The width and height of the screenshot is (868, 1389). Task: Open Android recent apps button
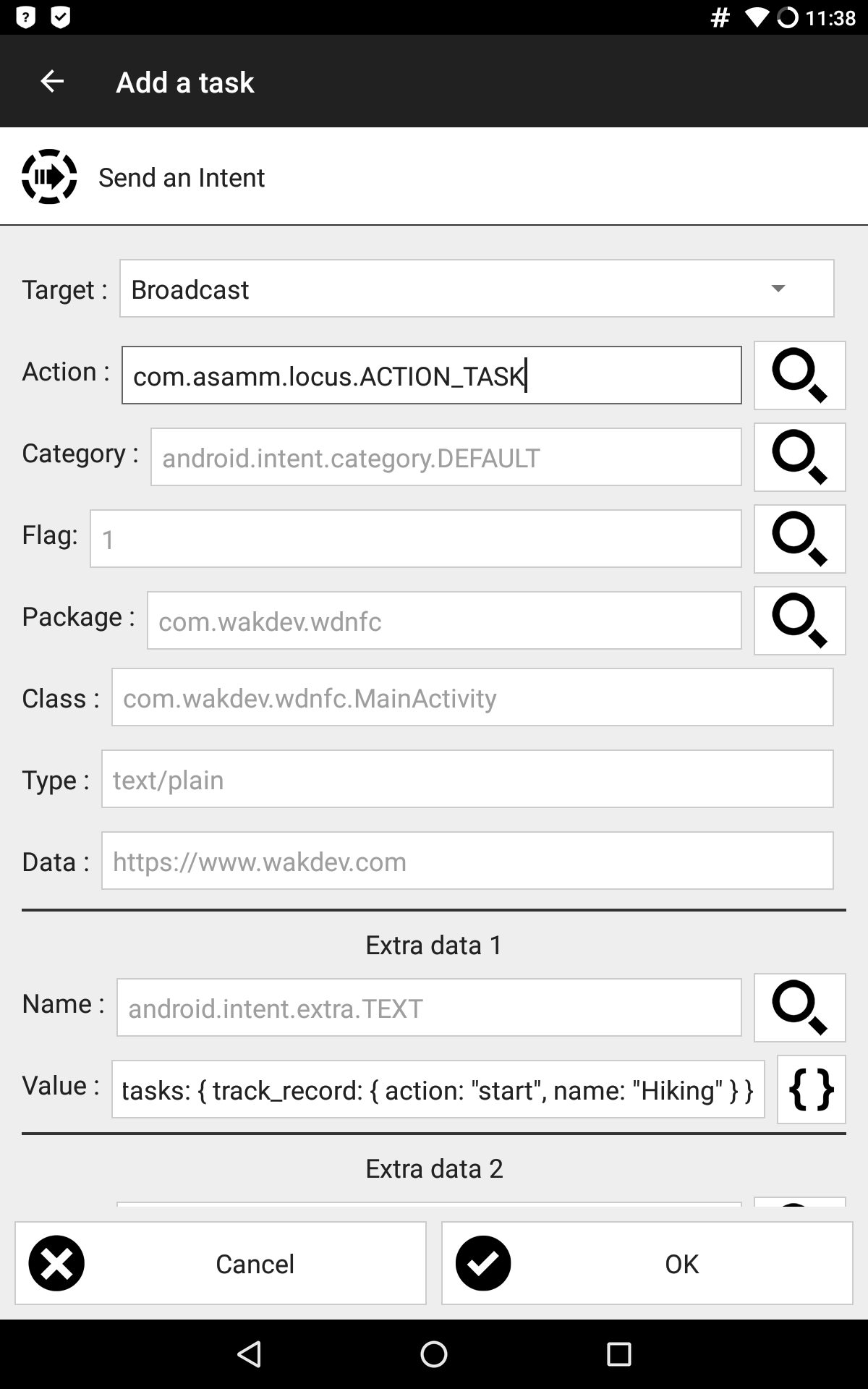coord(618,1354)
